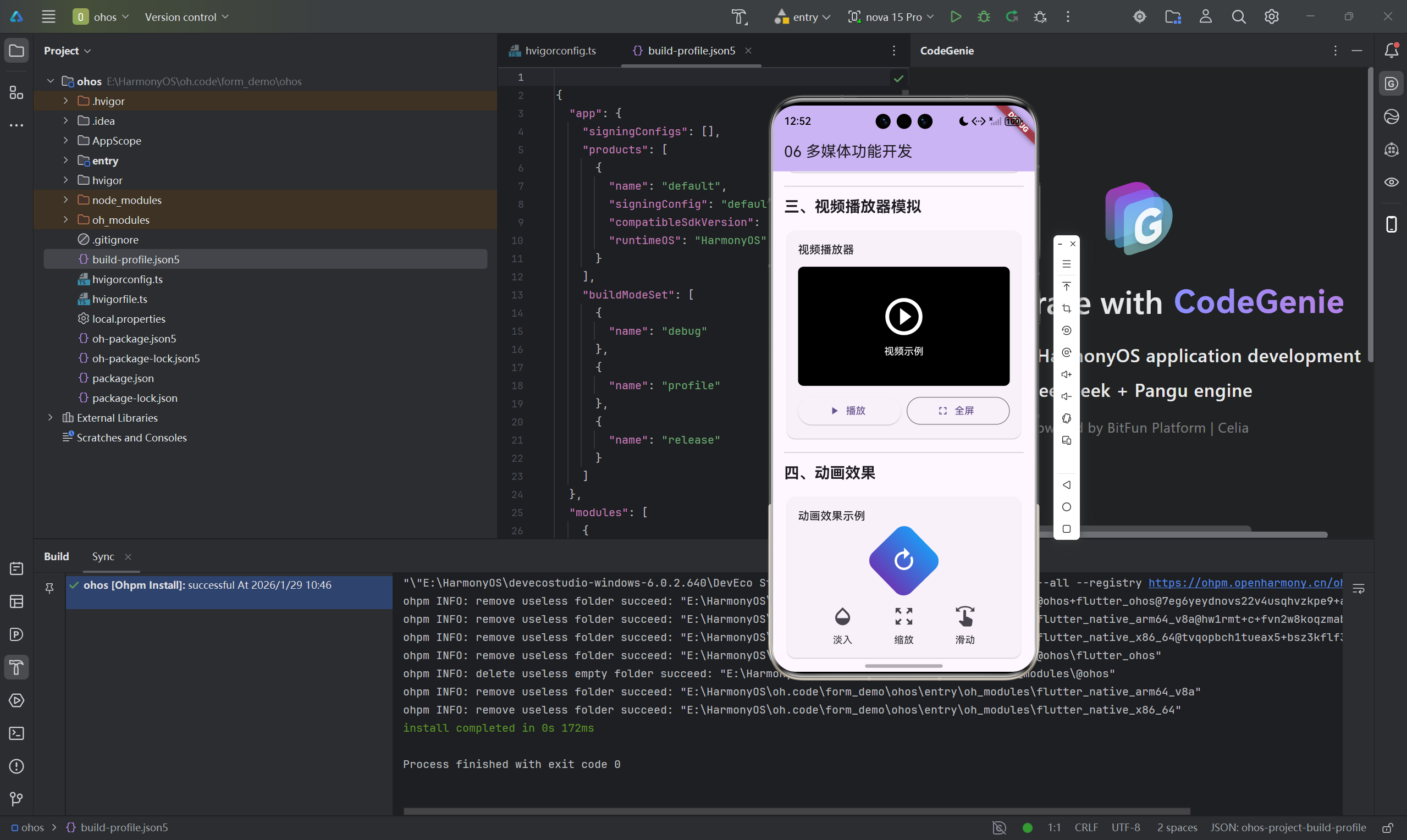Click the 全屏 fullscreen button in emulator

tap(957, 410)
